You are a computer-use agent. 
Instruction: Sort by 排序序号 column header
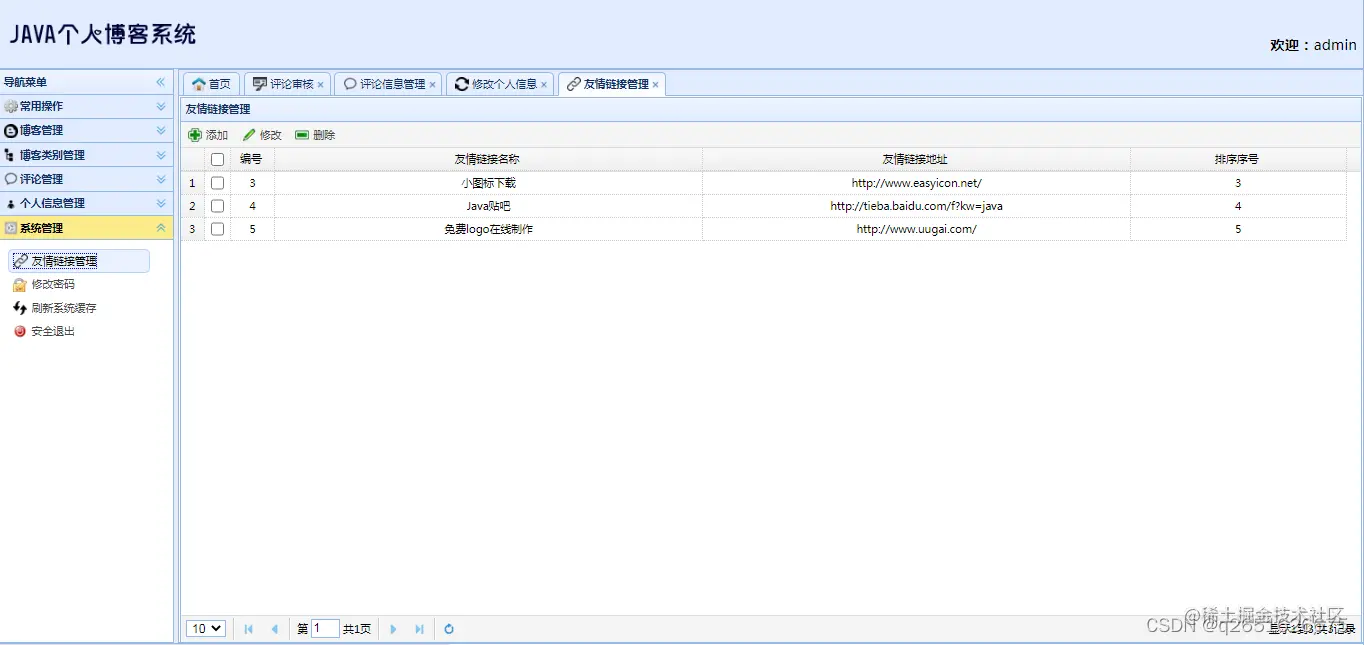click(1238, 159)
